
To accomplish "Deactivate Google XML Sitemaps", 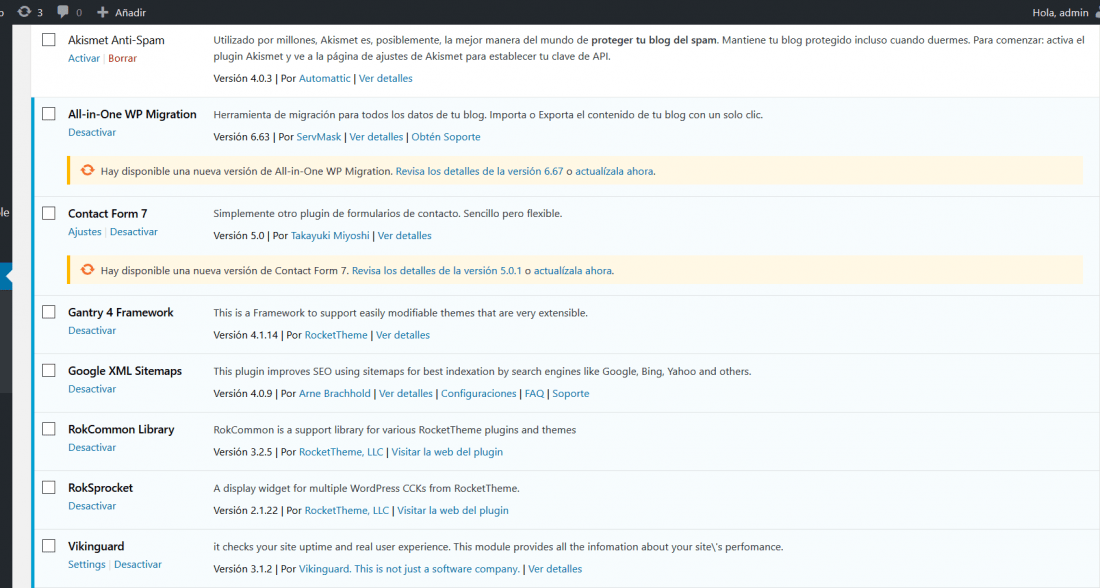I will pos(92,389).
